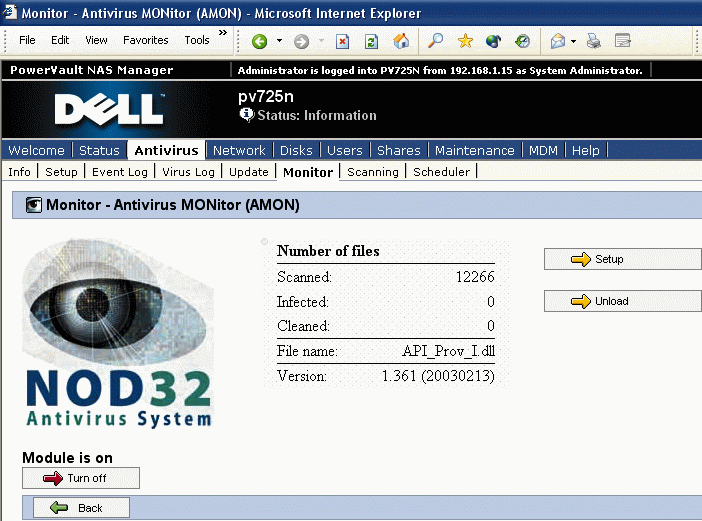
Task: Open the Tools menu
Action: pyautogui.click(x=197, y=40)
